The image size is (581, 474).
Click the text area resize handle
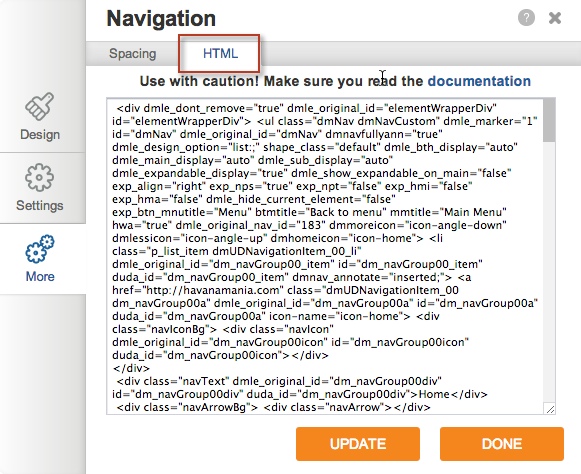coord(550,409)
